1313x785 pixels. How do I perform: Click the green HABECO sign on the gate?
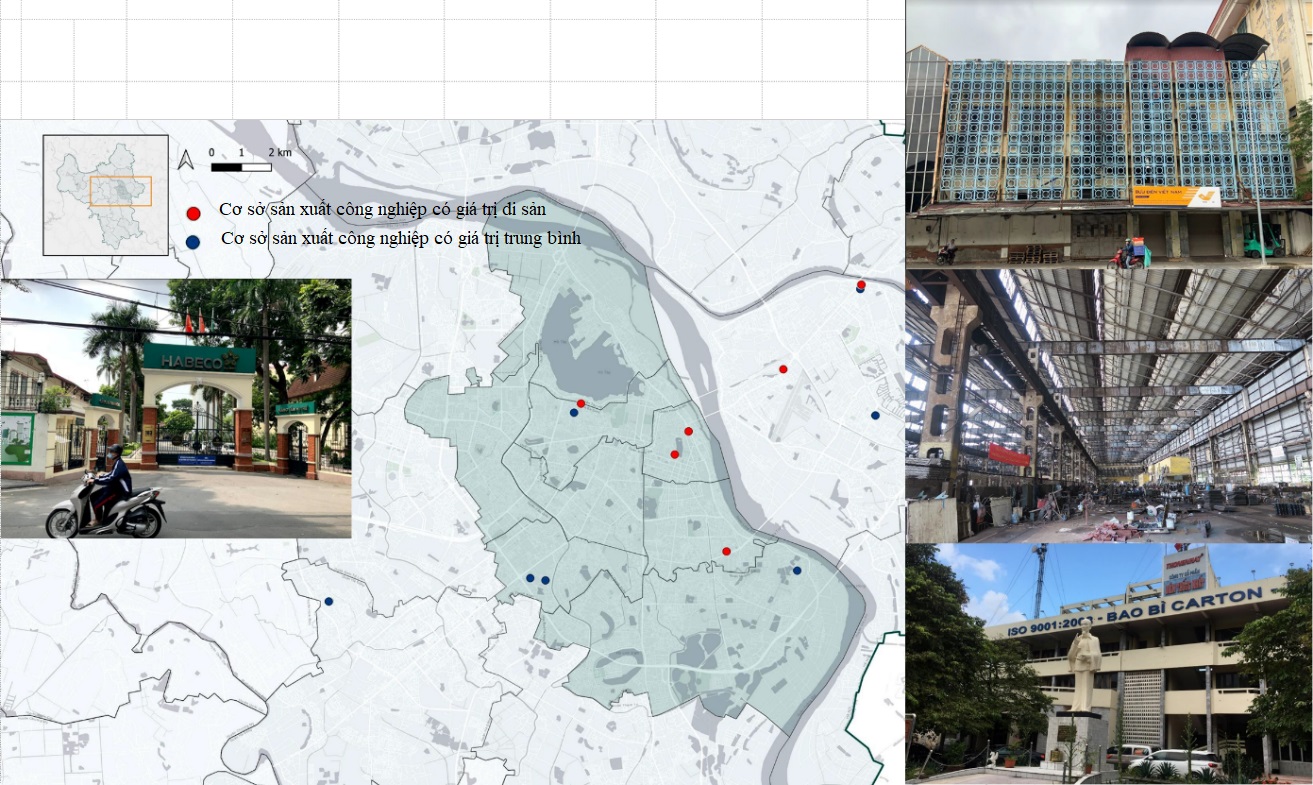click(198, 359)
